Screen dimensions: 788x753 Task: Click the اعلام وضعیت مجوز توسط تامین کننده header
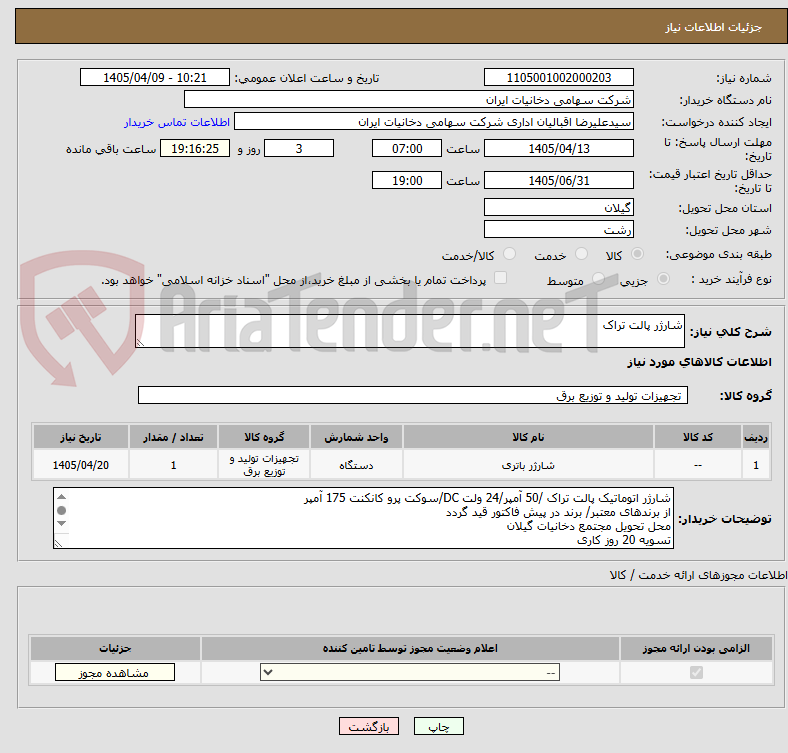pyautogui.click(x=410, y=648)
